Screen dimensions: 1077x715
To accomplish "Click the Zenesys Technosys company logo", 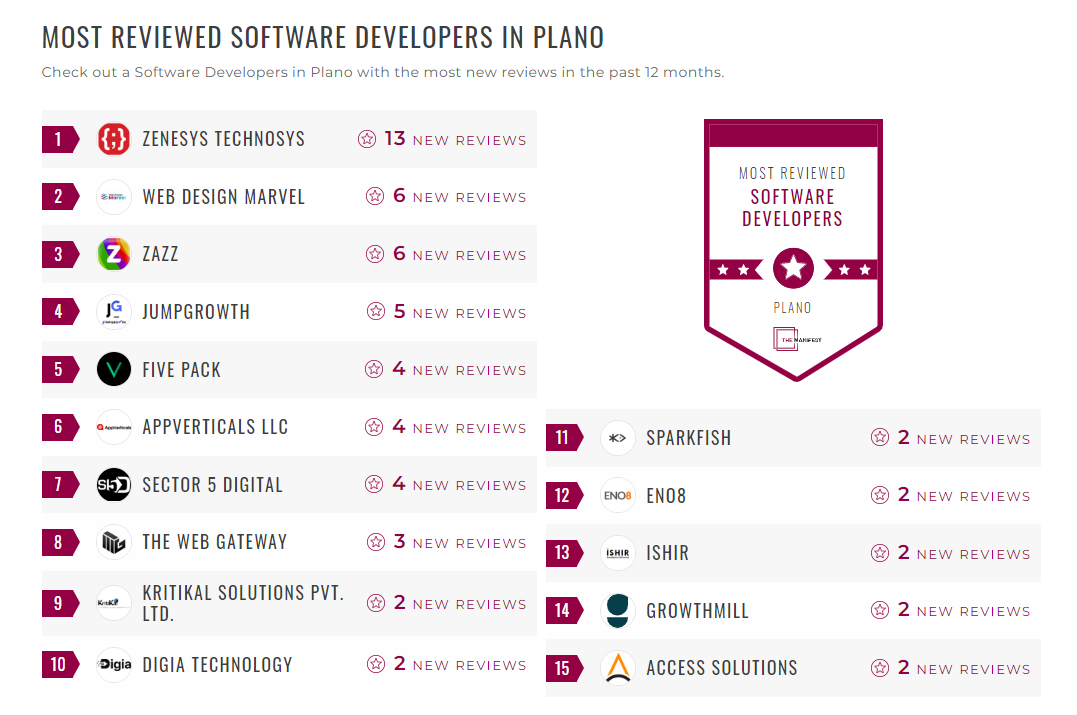I will point(114,139).
